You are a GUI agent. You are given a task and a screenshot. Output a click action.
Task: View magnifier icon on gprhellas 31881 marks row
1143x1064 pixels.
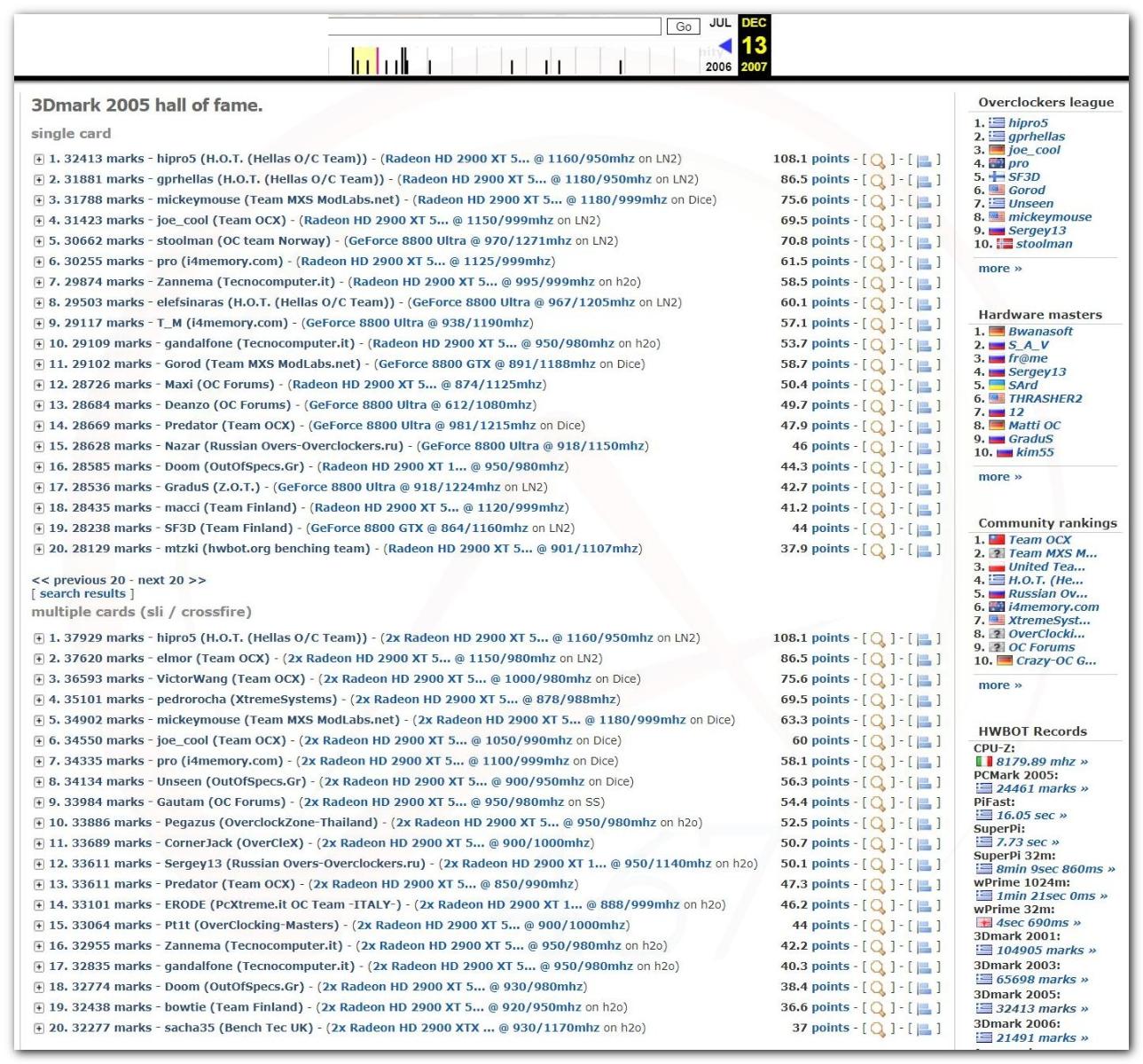pyautogui.click(x=877, y=181)
